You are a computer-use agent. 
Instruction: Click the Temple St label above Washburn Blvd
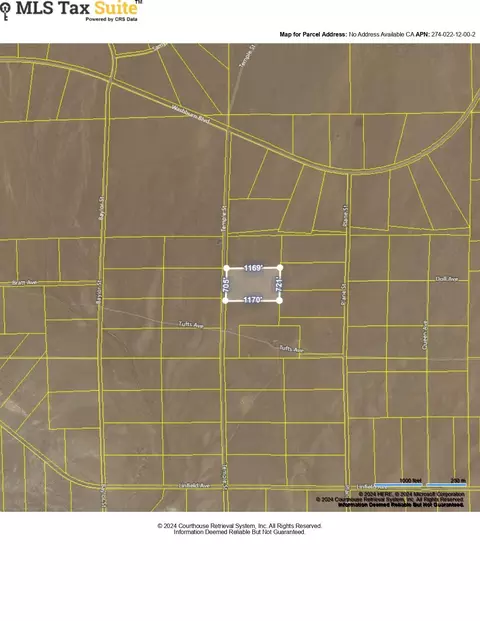point(248,56)
